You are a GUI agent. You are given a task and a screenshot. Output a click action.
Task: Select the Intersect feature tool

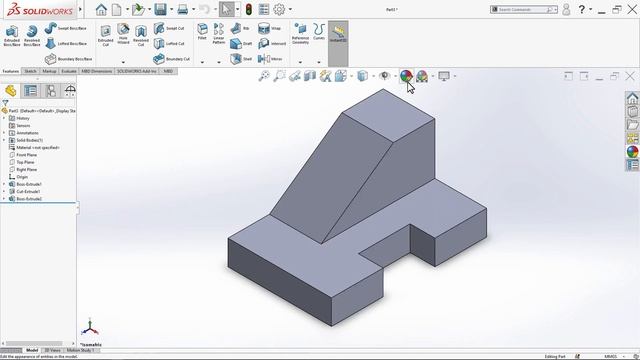tap(272, 43)
